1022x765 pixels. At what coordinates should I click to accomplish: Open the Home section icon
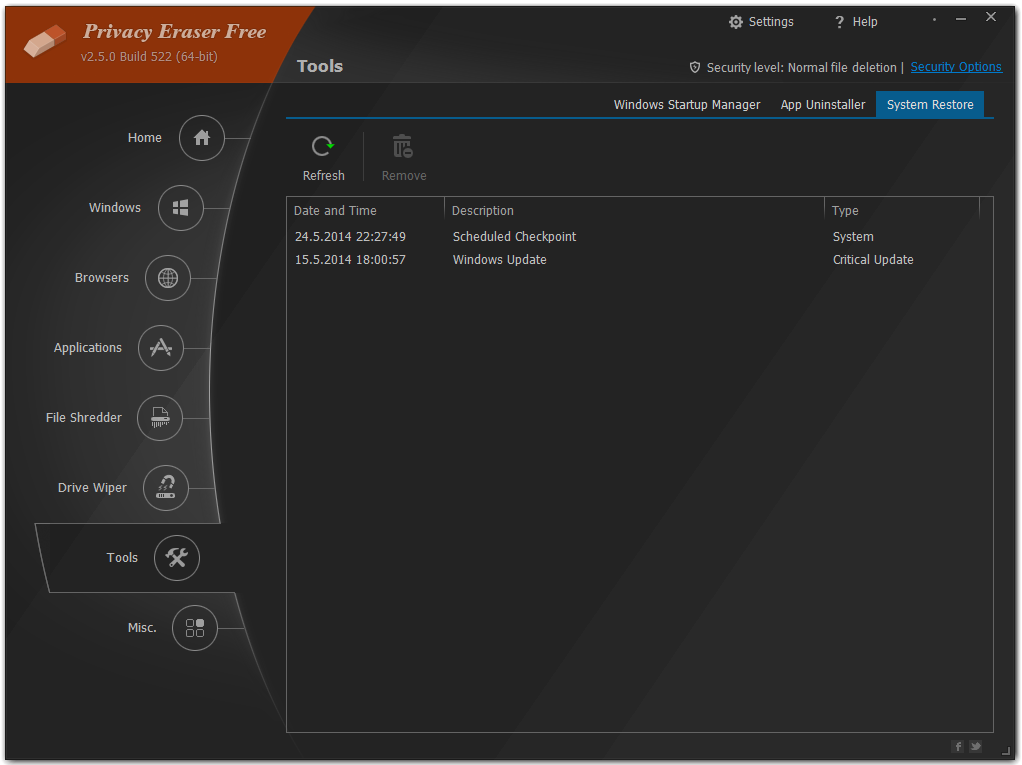click(x=202, y=138)
